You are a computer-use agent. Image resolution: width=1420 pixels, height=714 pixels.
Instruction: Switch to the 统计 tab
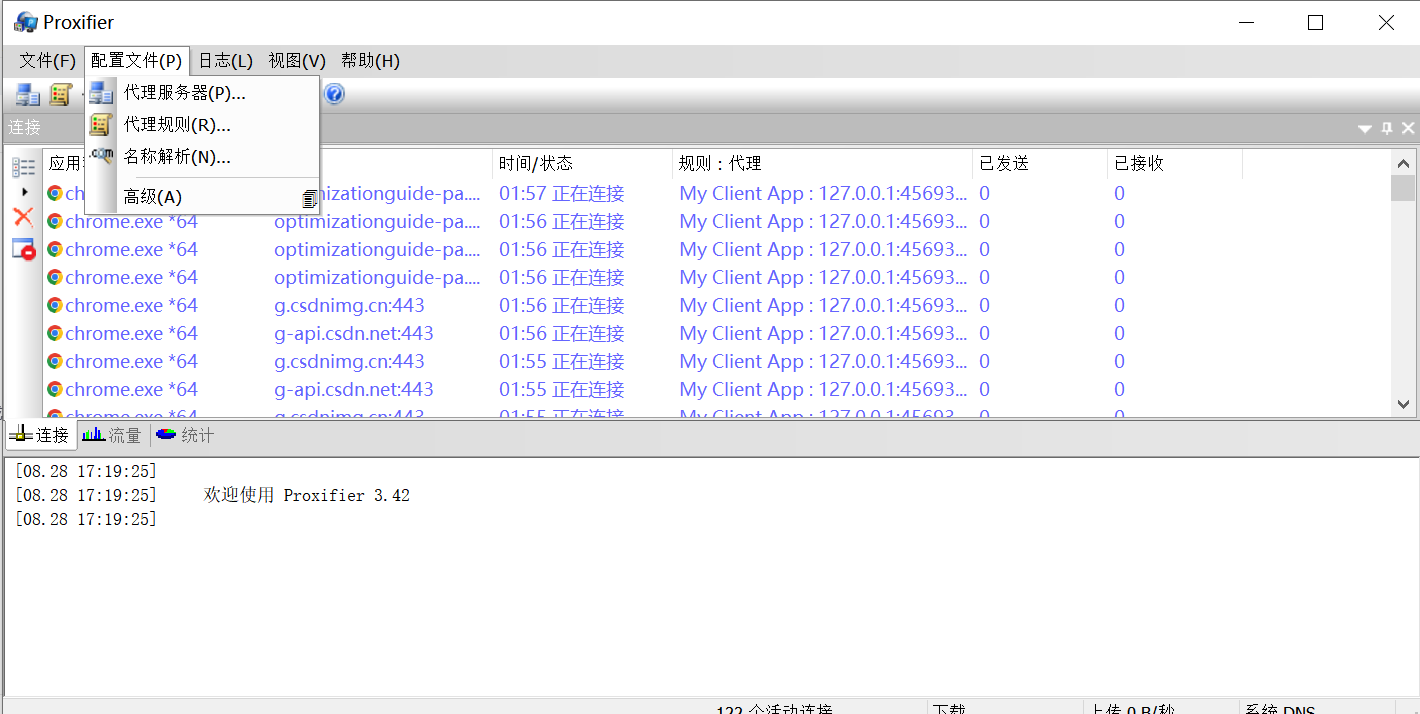coord(185,435)
